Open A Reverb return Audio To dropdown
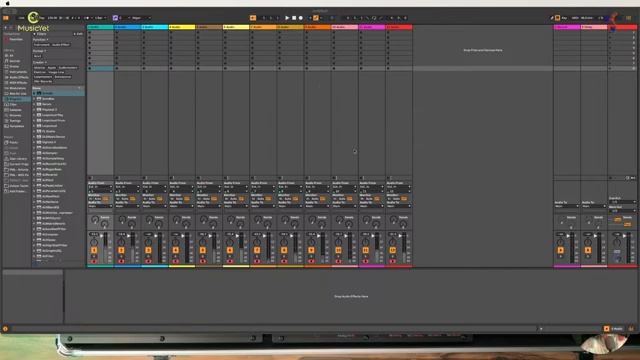640x360 pixels. click(567, 206)
